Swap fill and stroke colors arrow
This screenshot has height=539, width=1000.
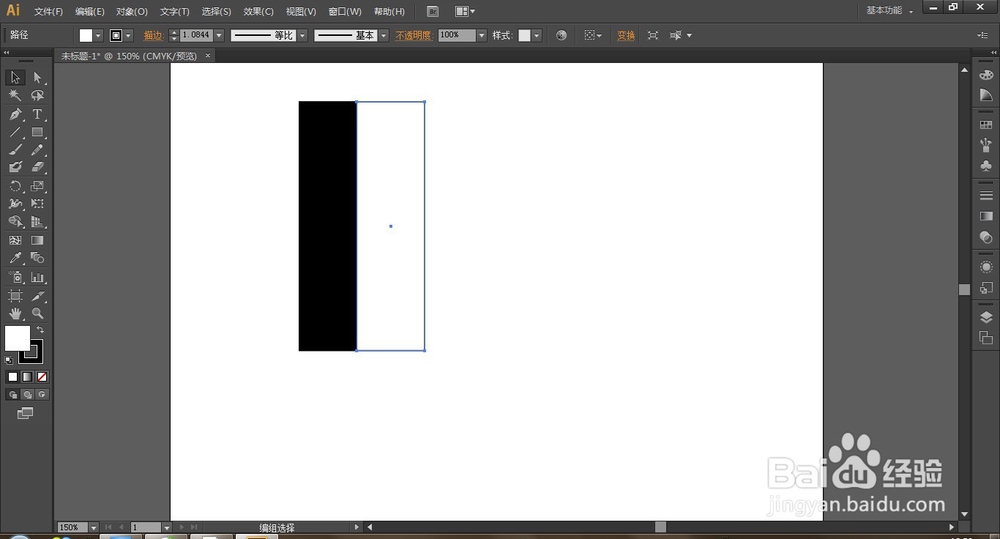pos(40,330)
